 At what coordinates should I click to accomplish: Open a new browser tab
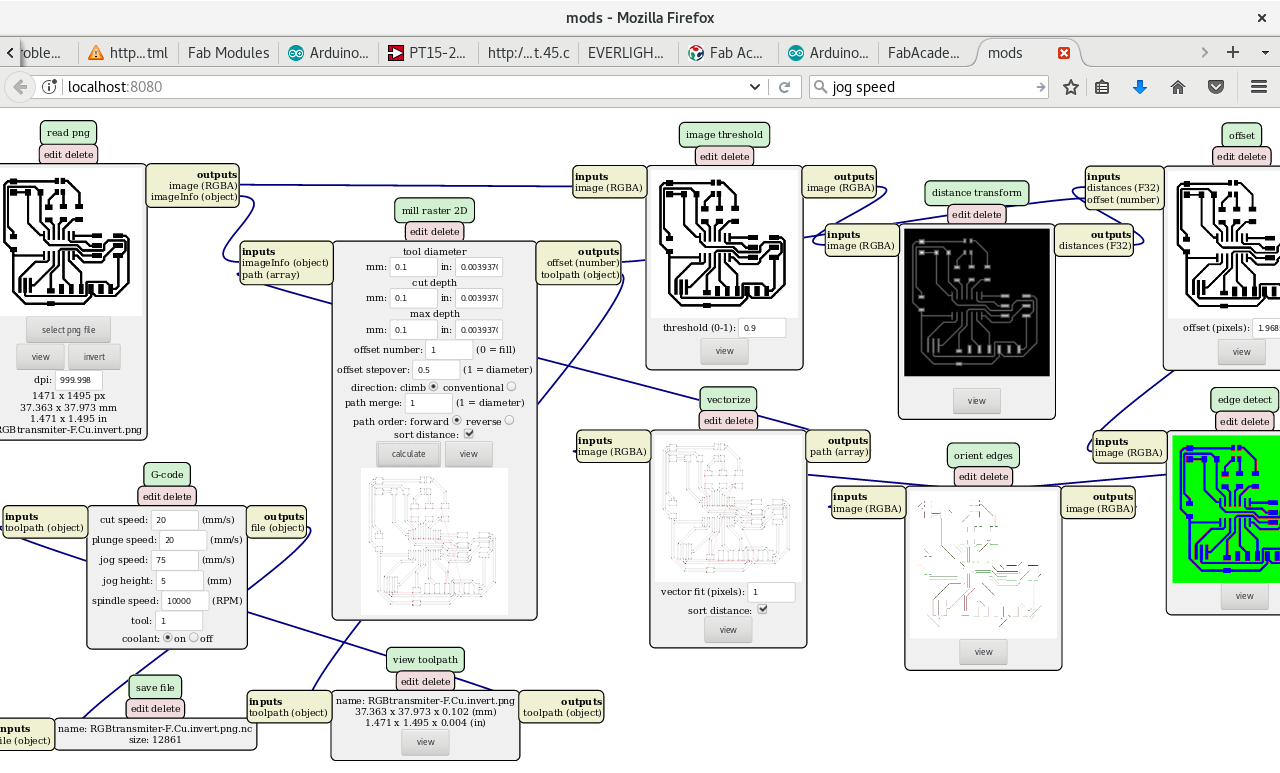pos(1233,52)
